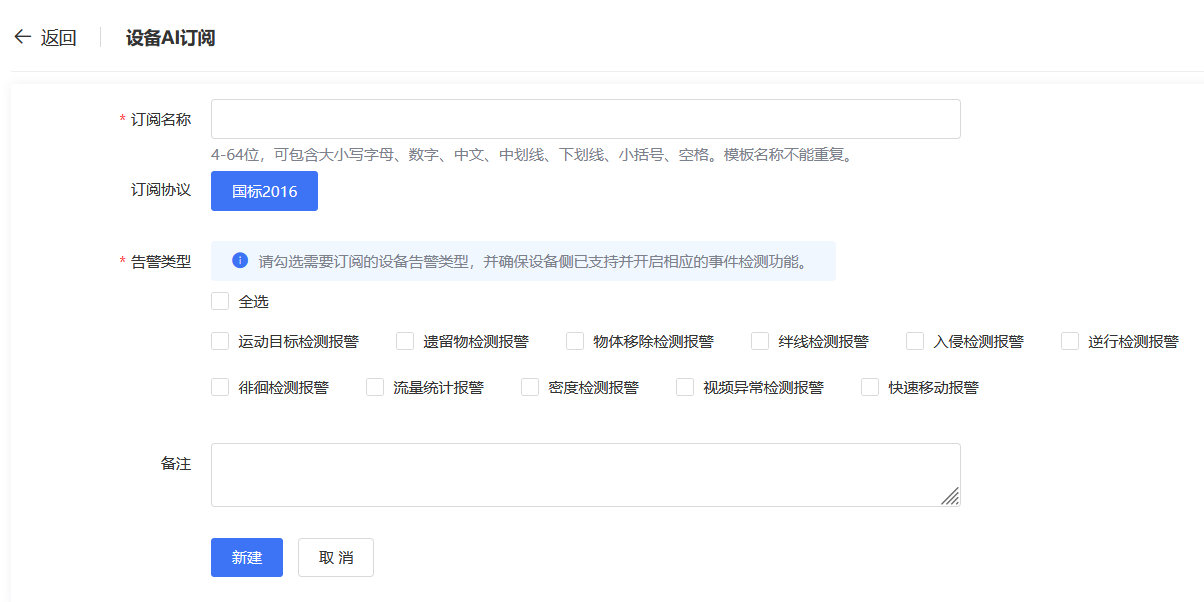Check the 全选 checkbox
Screen dimensions: 1204x602
point(220,301)
